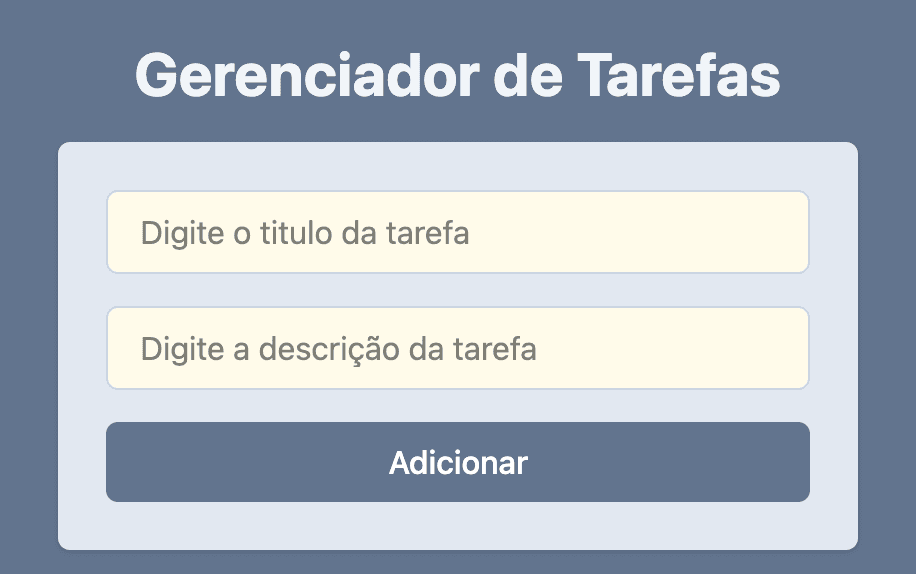Click the word 'de' in the page title
The height and width of the screenshot is (574, 916).
528,76
